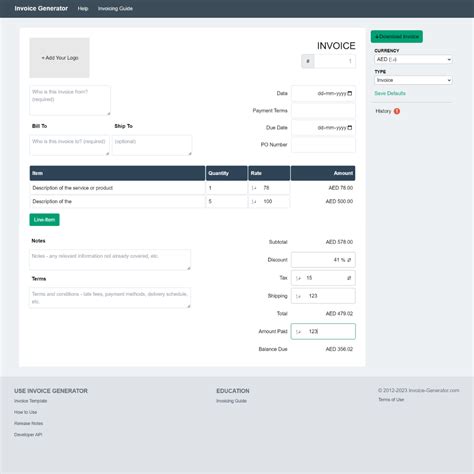The image size is (474, 474).
Task: Click quantity field with value 5
Action: pyautogui.click(x=227, y=201)
